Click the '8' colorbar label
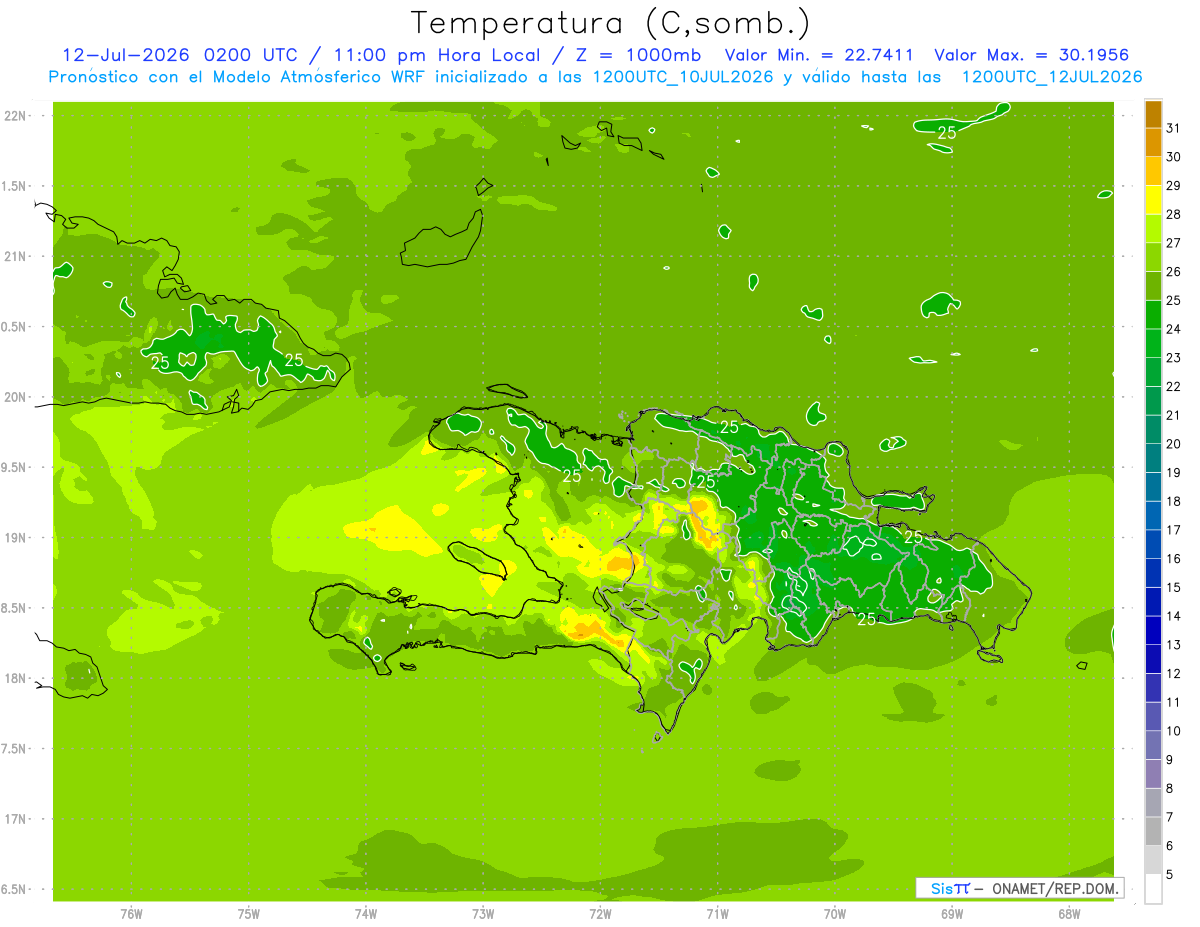Viewport: 1200px width, 927px height. (x=1170, y=789)
